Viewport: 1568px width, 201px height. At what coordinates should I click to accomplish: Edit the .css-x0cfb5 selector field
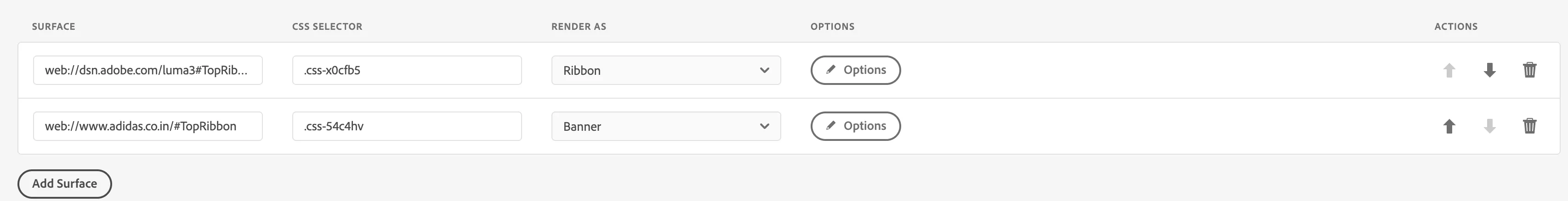pyautogui.click(x=407, y=70)
